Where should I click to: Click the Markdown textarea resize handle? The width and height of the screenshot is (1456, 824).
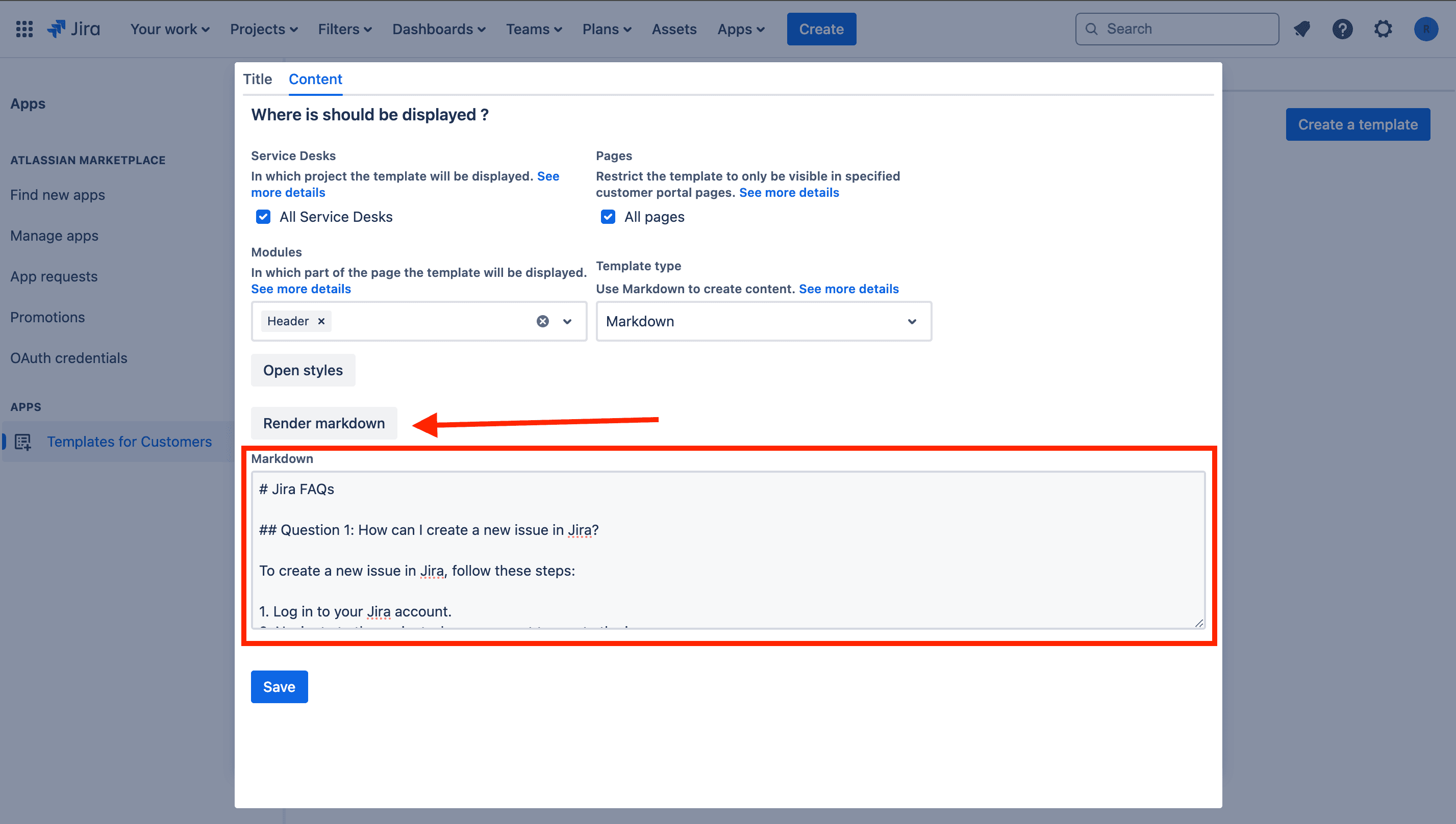point(1198,623)
